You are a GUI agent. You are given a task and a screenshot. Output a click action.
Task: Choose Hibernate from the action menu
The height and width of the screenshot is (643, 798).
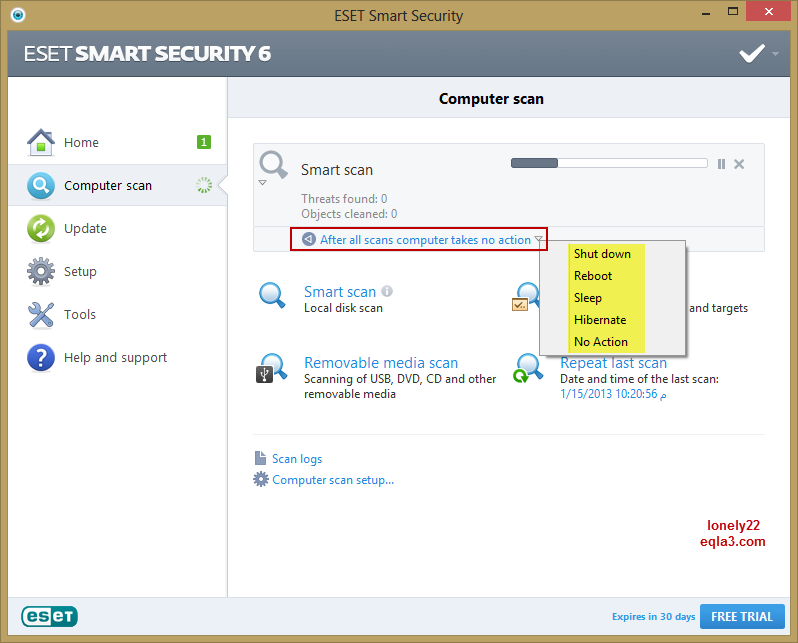[600, 320]
